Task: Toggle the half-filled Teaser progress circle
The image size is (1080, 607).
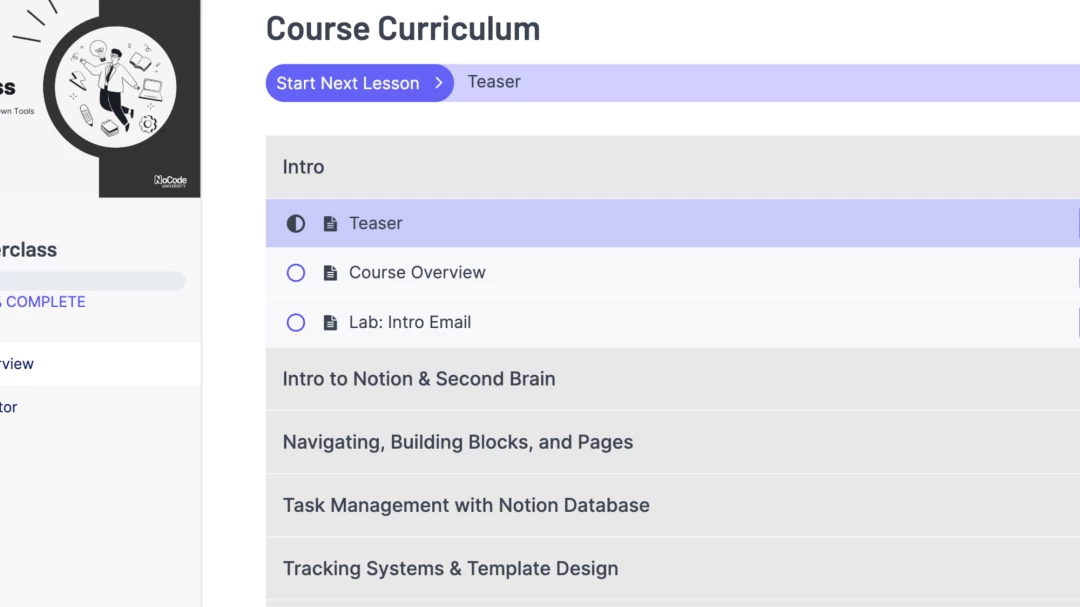Action: (296, 224)
